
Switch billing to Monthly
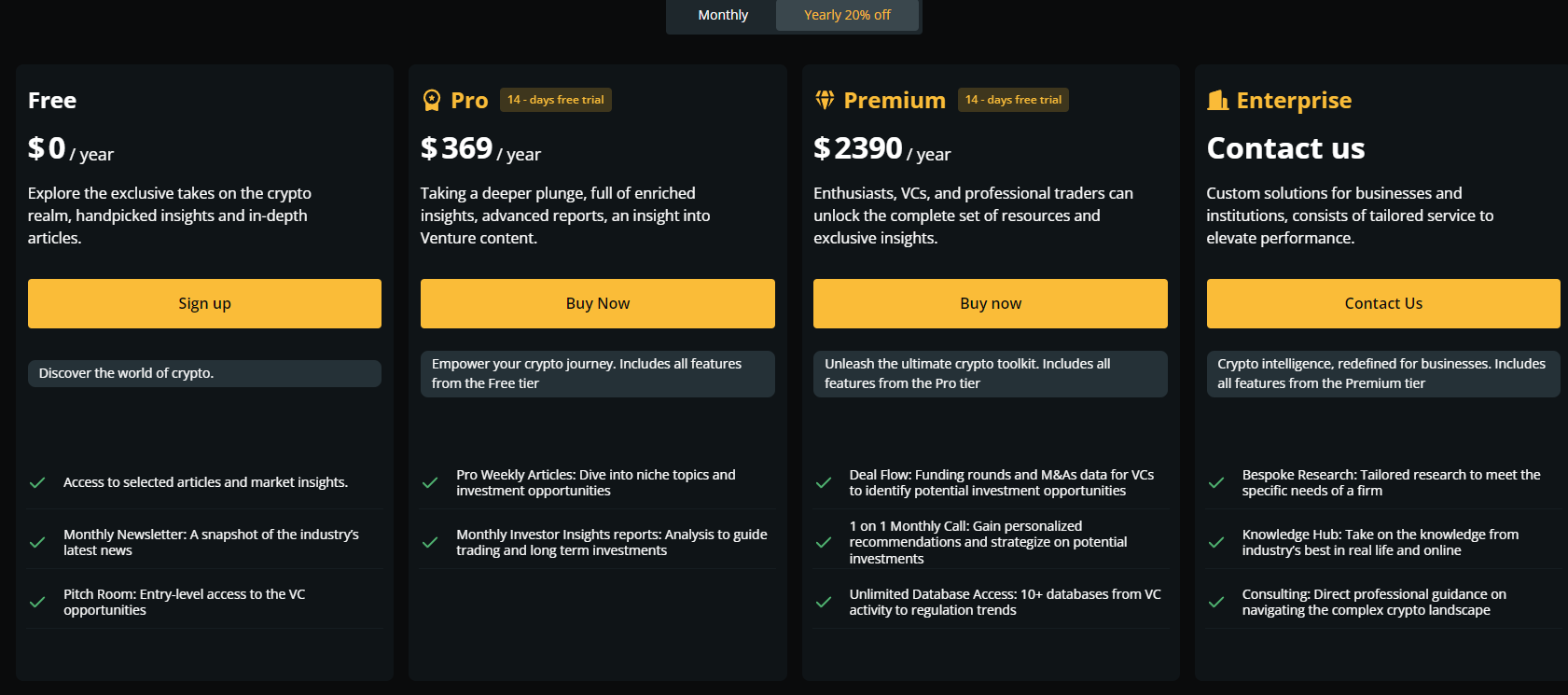tap(722, 15)
